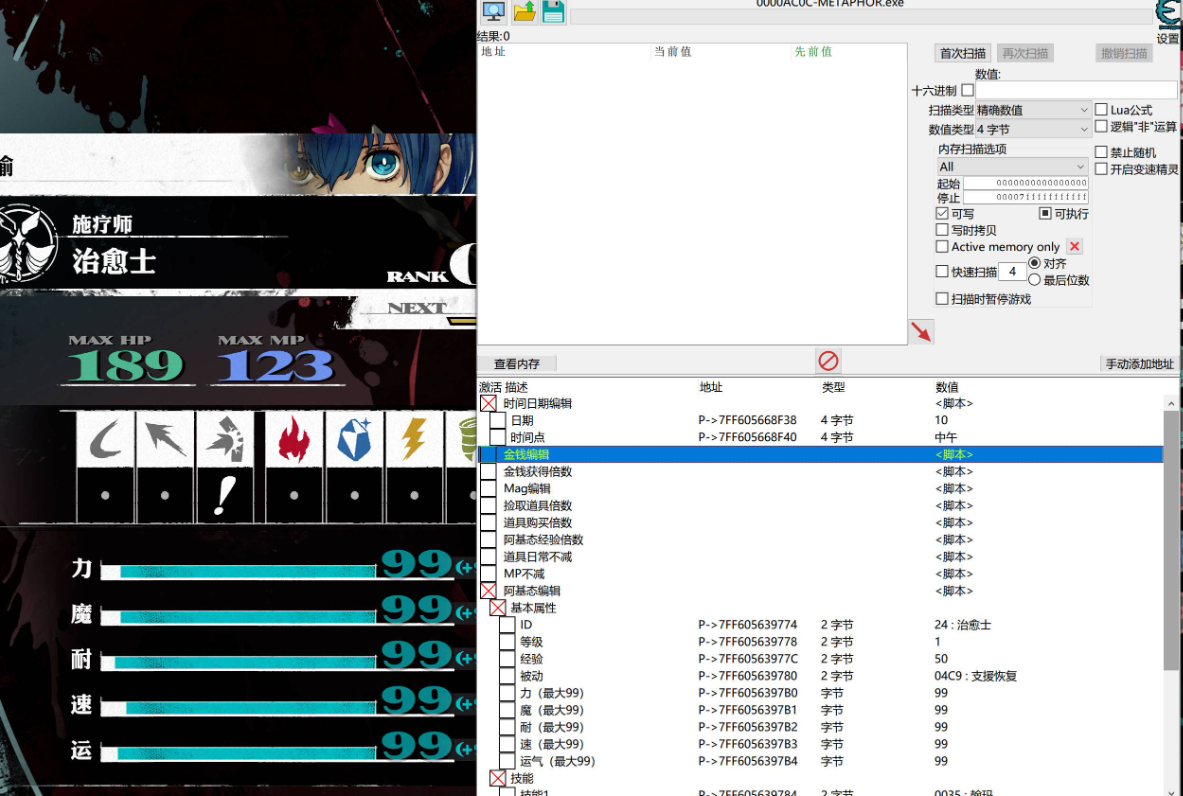Open the process selector monitor icon
Viewport: 1183px width, 796px height.
point(493,11)
